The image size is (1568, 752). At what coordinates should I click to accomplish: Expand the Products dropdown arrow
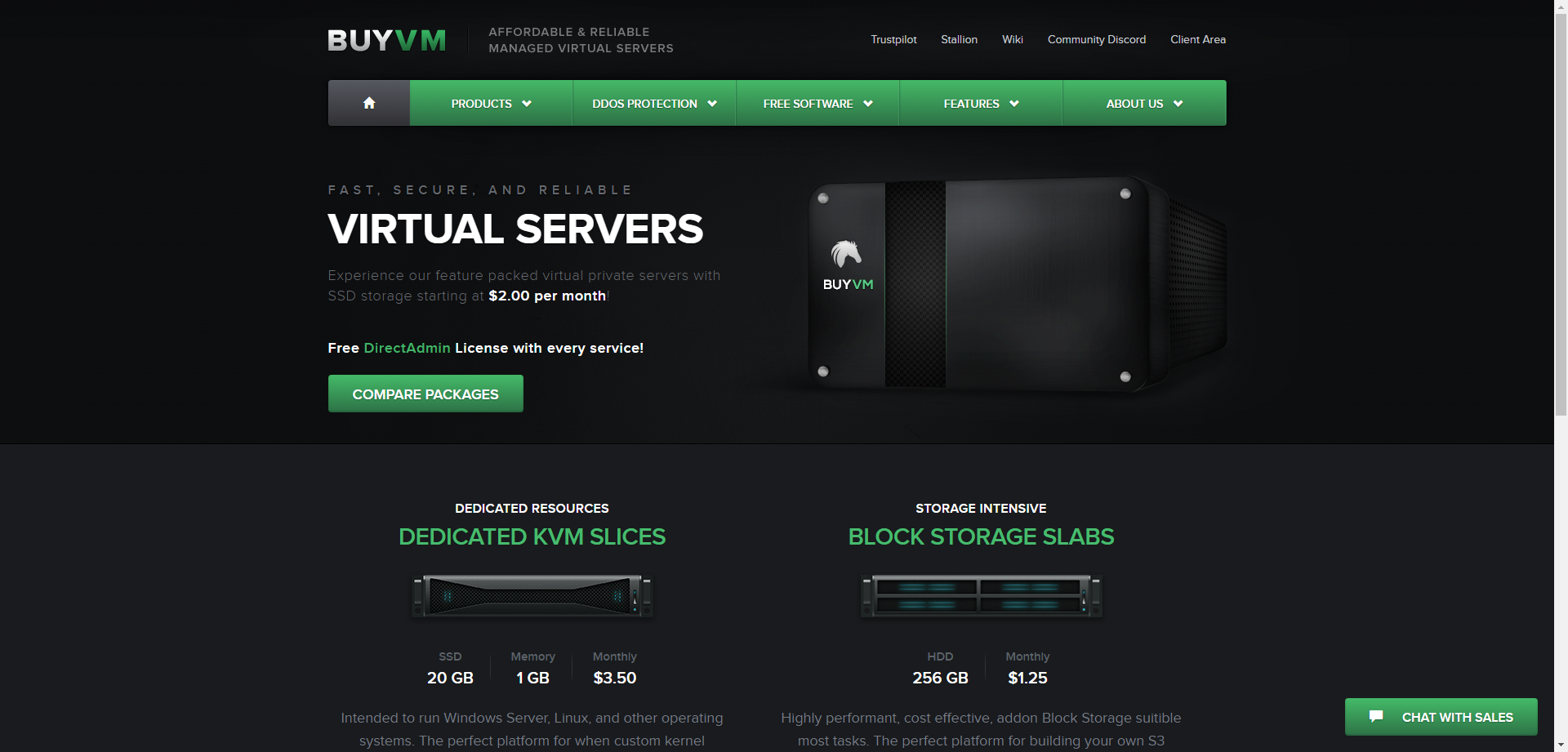click(527, 104)
